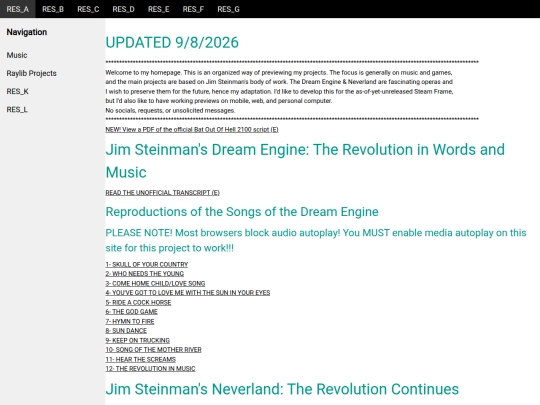Open 9- Keep On Trucking

[137, 340]
